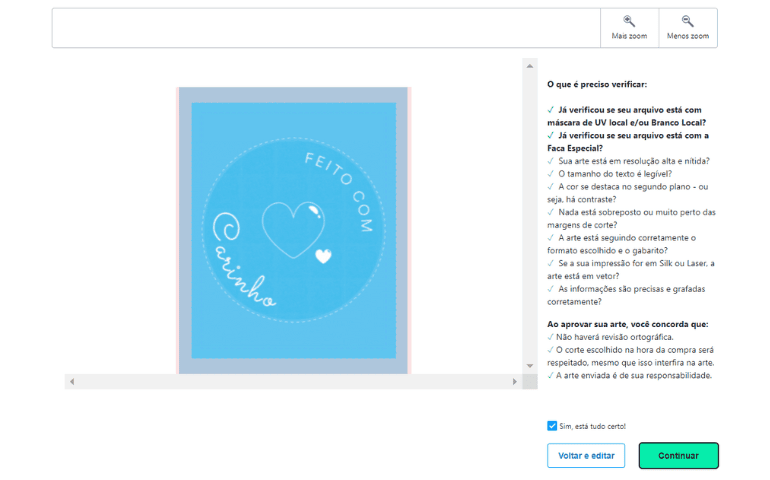Click the left arrow on horizontal scrollbar

click(x=72, y=381)
